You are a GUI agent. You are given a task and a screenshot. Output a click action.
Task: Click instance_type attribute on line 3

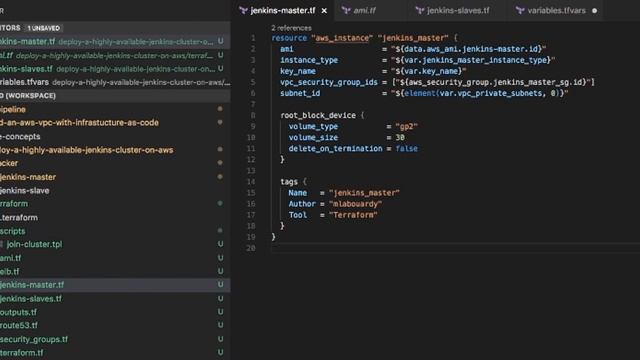click(309, 60)
